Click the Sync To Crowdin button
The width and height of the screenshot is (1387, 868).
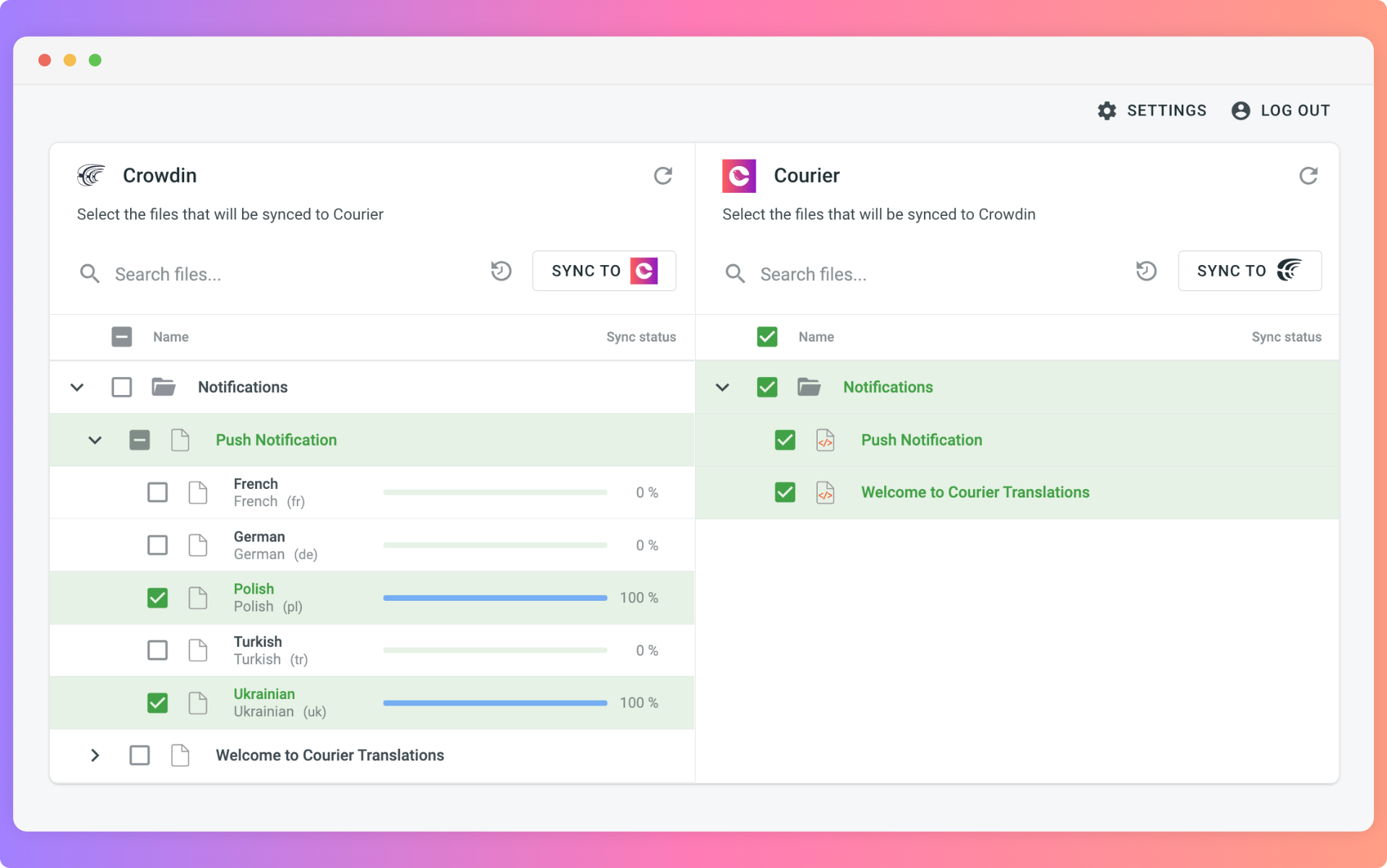1250,271
